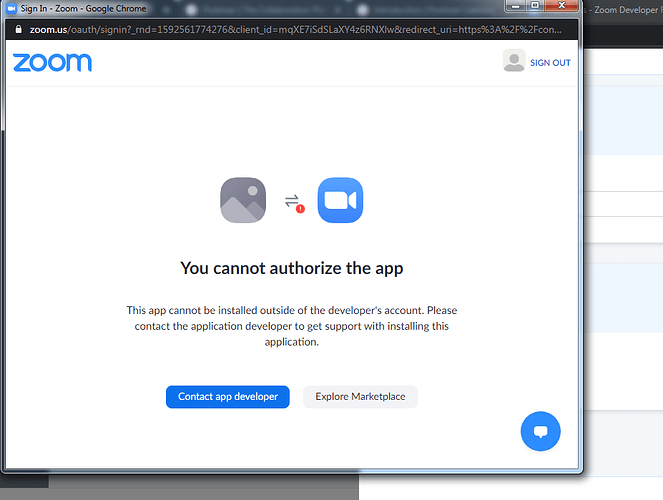This screenshot has width=663, height=500.
Task: Click the user avatar icon beside Sign Out
Action: 514,60
